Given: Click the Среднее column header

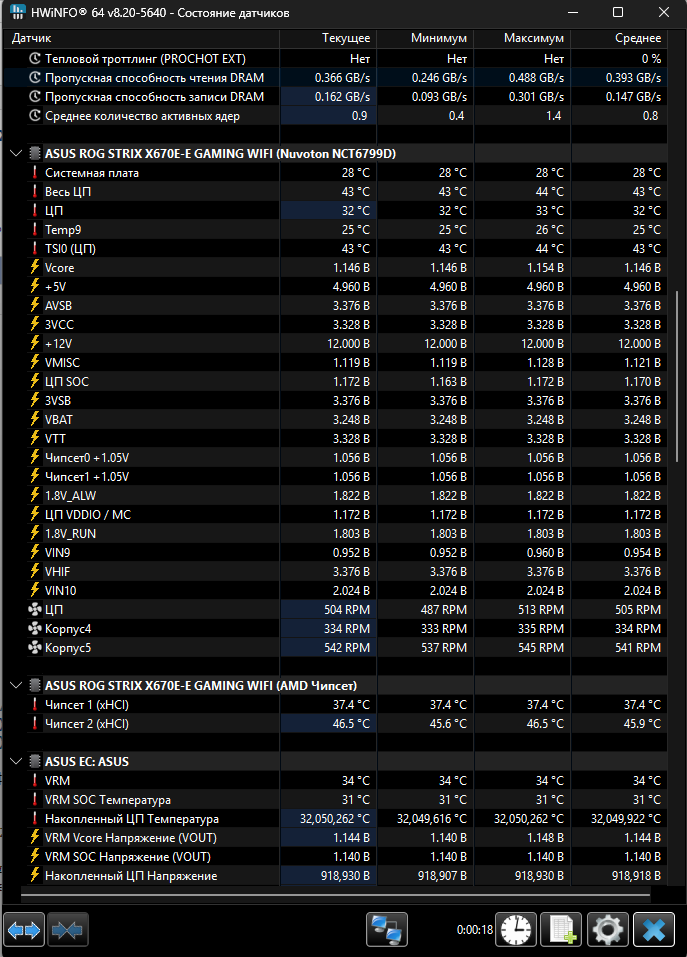Looking at the screenshot, I should click(x=619, y=38).
